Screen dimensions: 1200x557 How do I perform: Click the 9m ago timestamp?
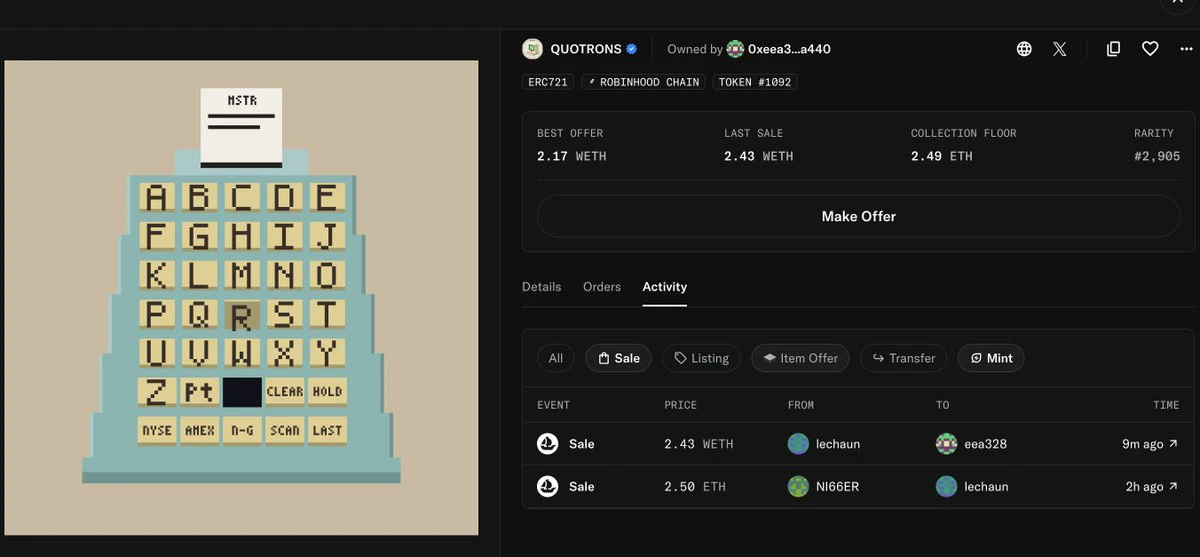pyautogui.click(x=1142, y=444)
